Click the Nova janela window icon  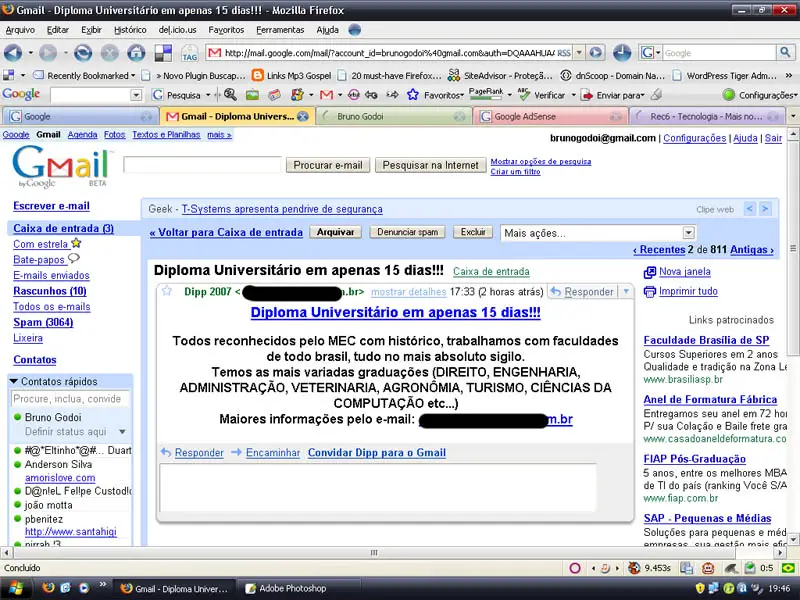pyautogui.click(x=649, y=272)
